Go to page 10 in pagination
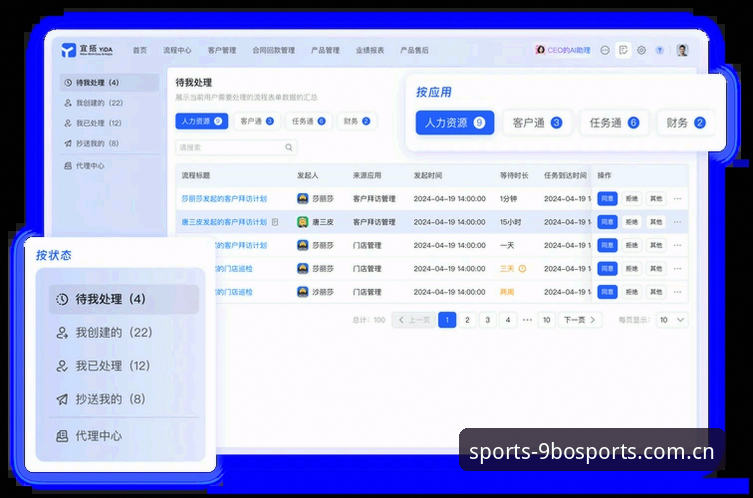Image resolution: width=753 pixels, height=498 pixels. tap(547, 320)
